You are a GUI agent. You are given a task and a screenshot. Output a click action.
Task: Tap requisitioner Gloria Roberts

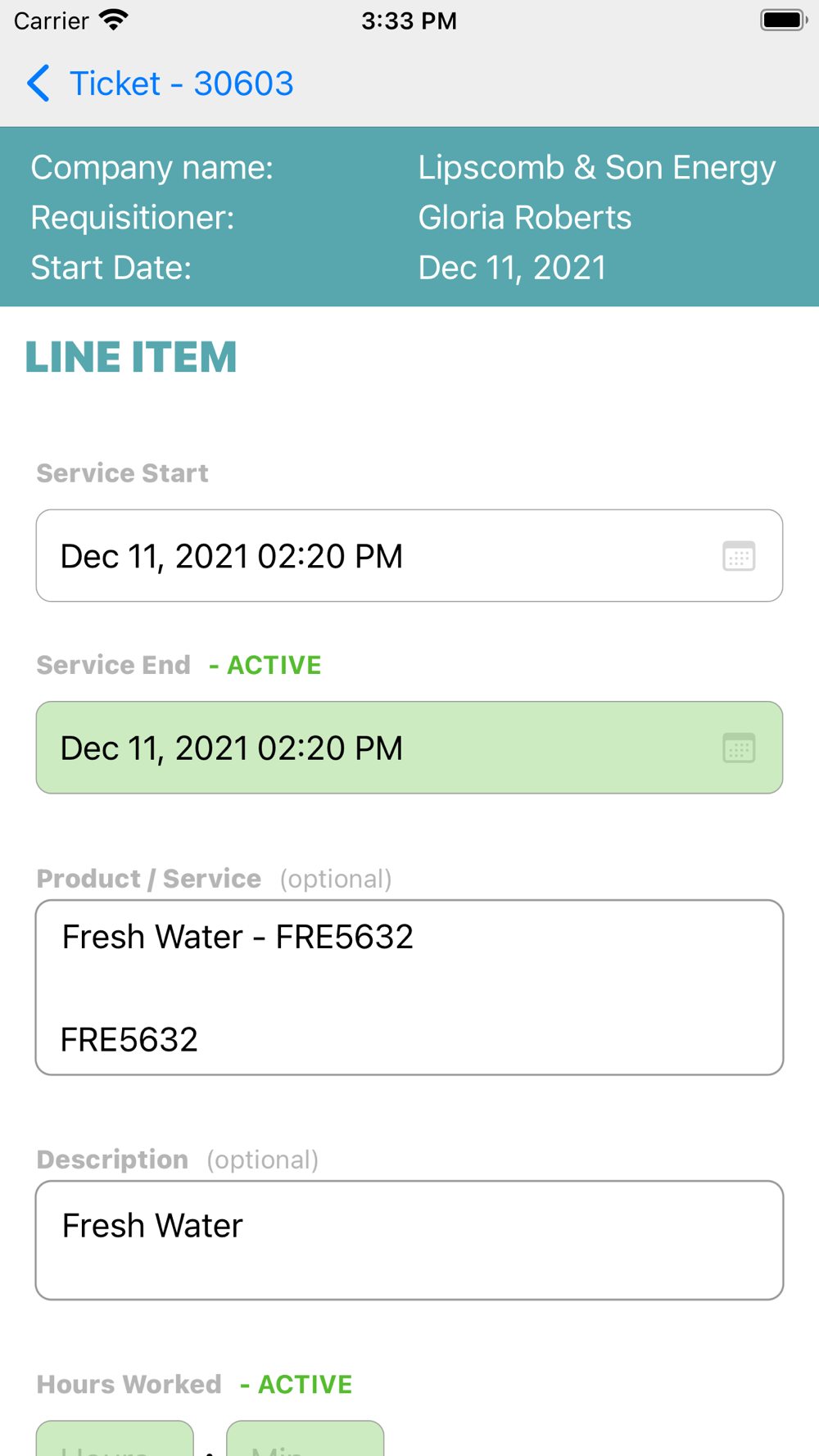coord(525,218)
